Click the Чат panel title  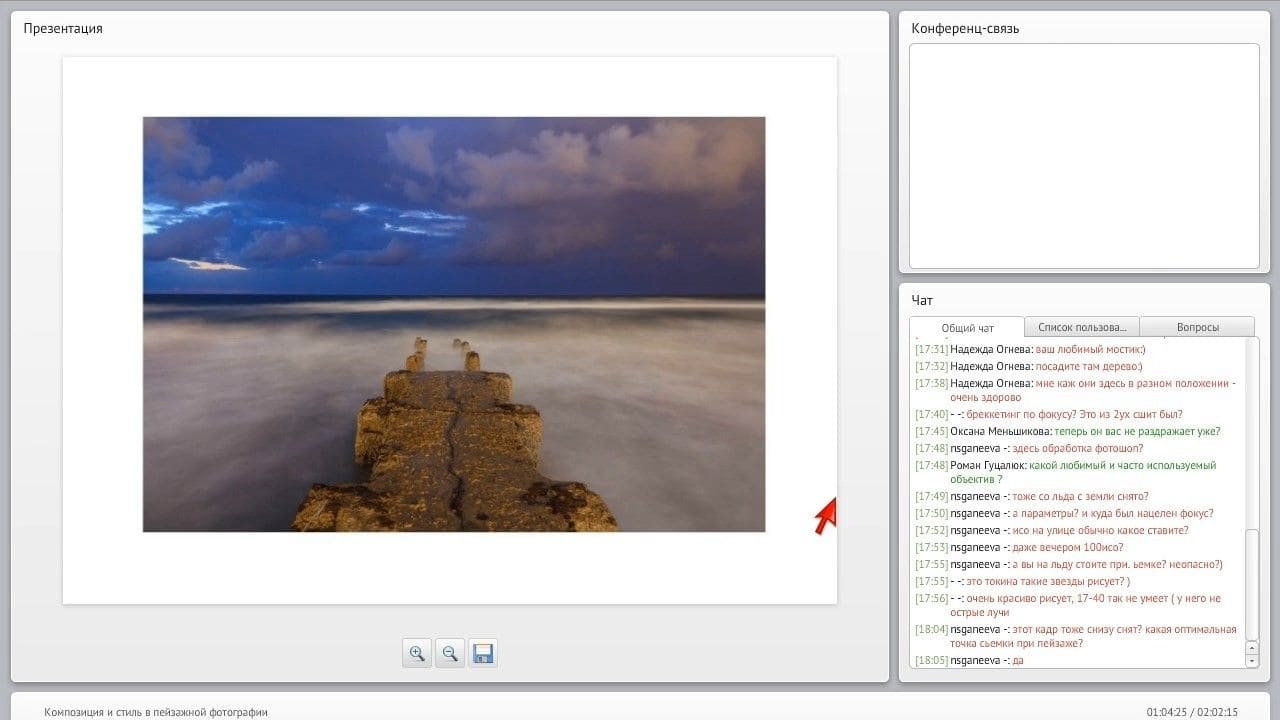pyautogui.click(x=922, y=300)
